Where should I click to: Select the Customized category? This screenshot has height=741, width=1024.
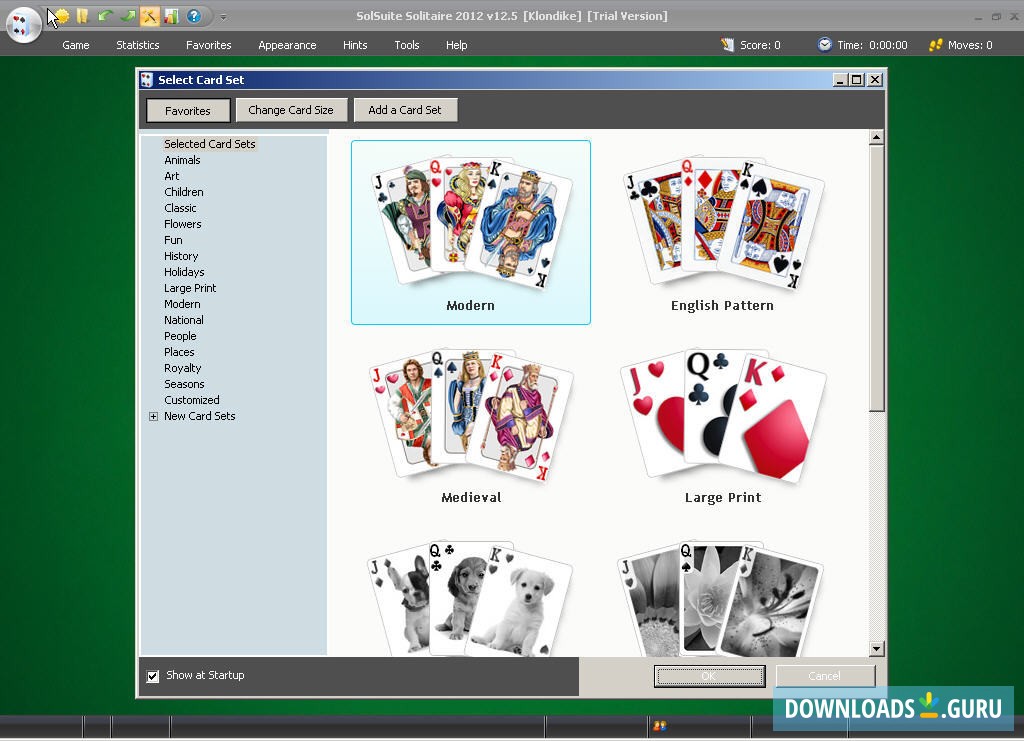click(192, 400)
